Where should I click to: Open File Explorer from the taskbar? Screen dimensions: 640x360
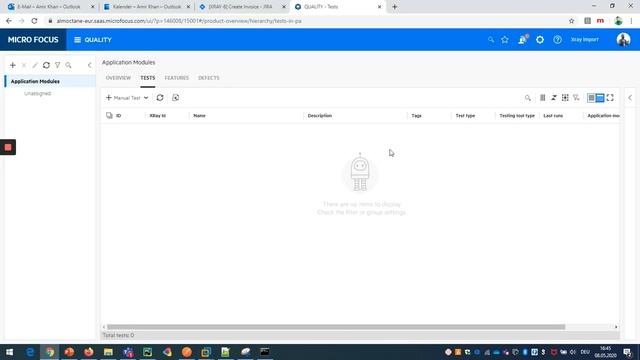108,352
